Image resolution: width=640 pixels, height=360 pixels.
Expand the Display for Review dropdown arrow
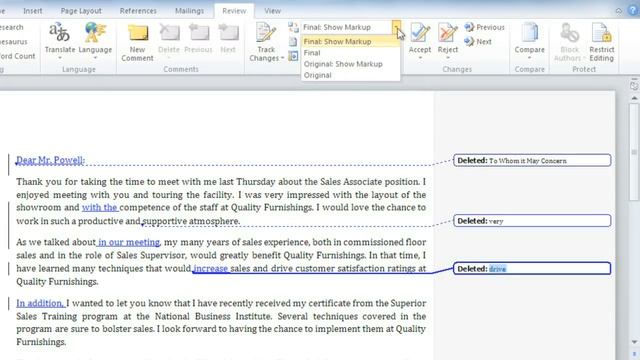(x=396, y=27)
